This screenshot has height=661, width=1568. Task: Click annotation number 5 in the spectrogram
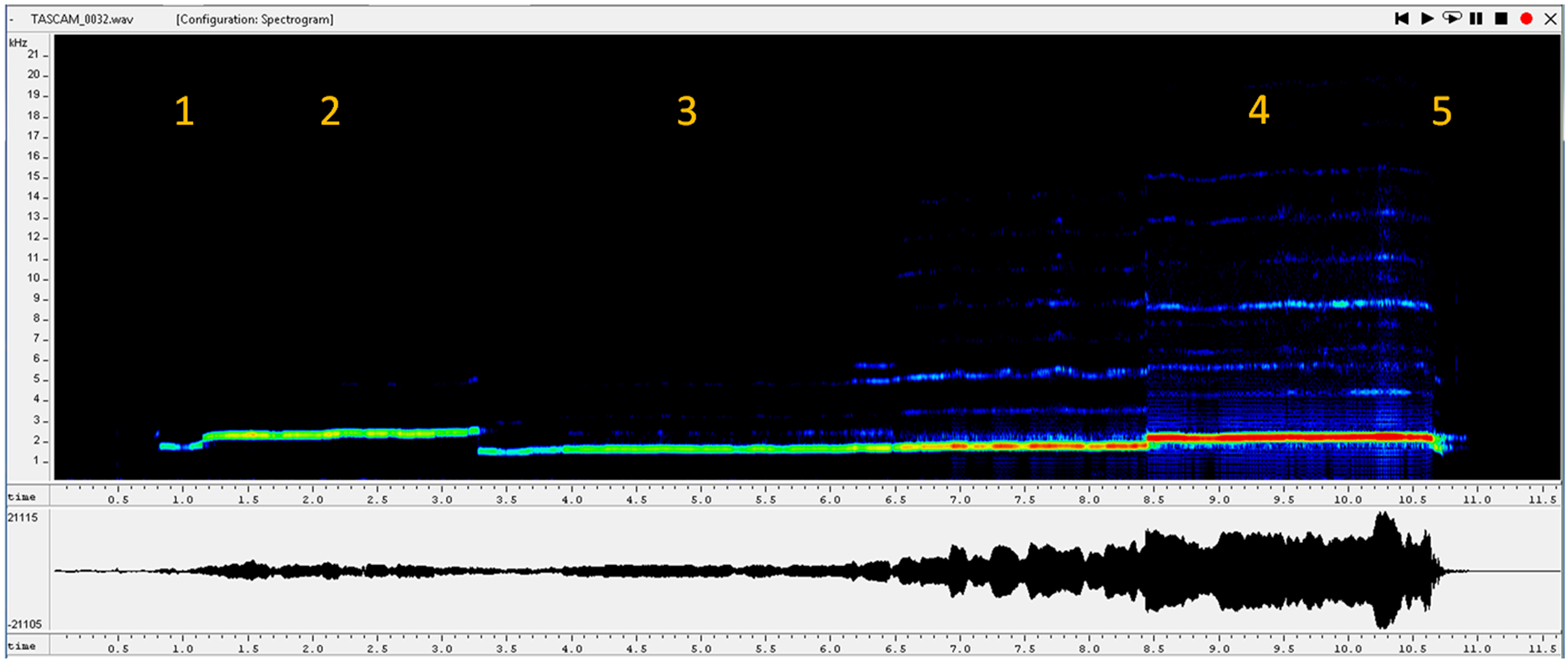click(1441, 111)
